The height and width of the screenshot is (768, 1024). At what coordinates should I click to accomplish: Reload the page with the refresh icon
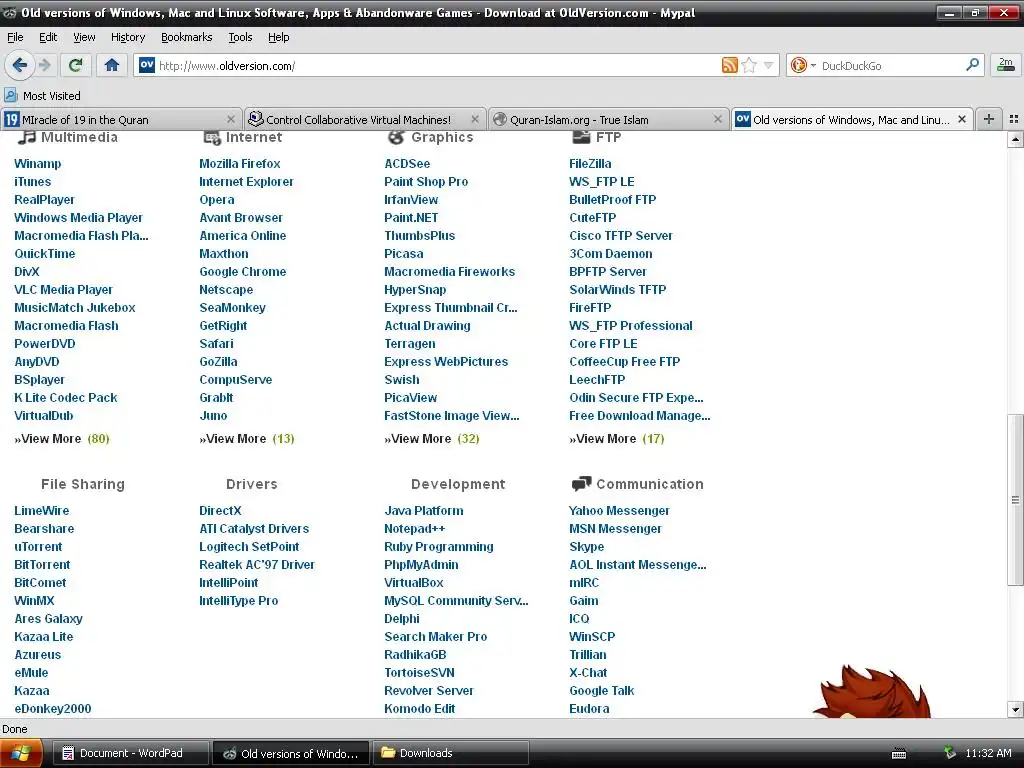(76, 65)
